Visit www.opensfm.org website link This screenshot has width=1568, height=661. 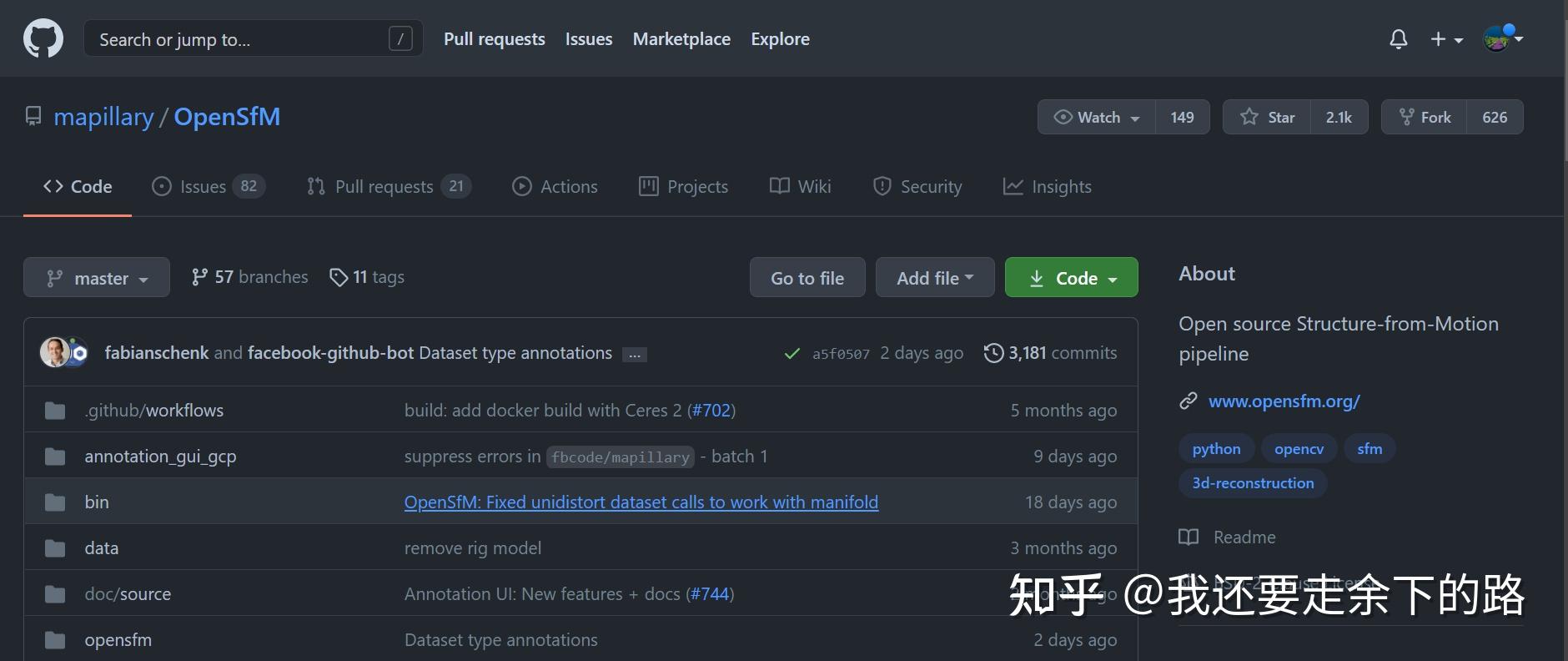click(x=1284, y=401)
